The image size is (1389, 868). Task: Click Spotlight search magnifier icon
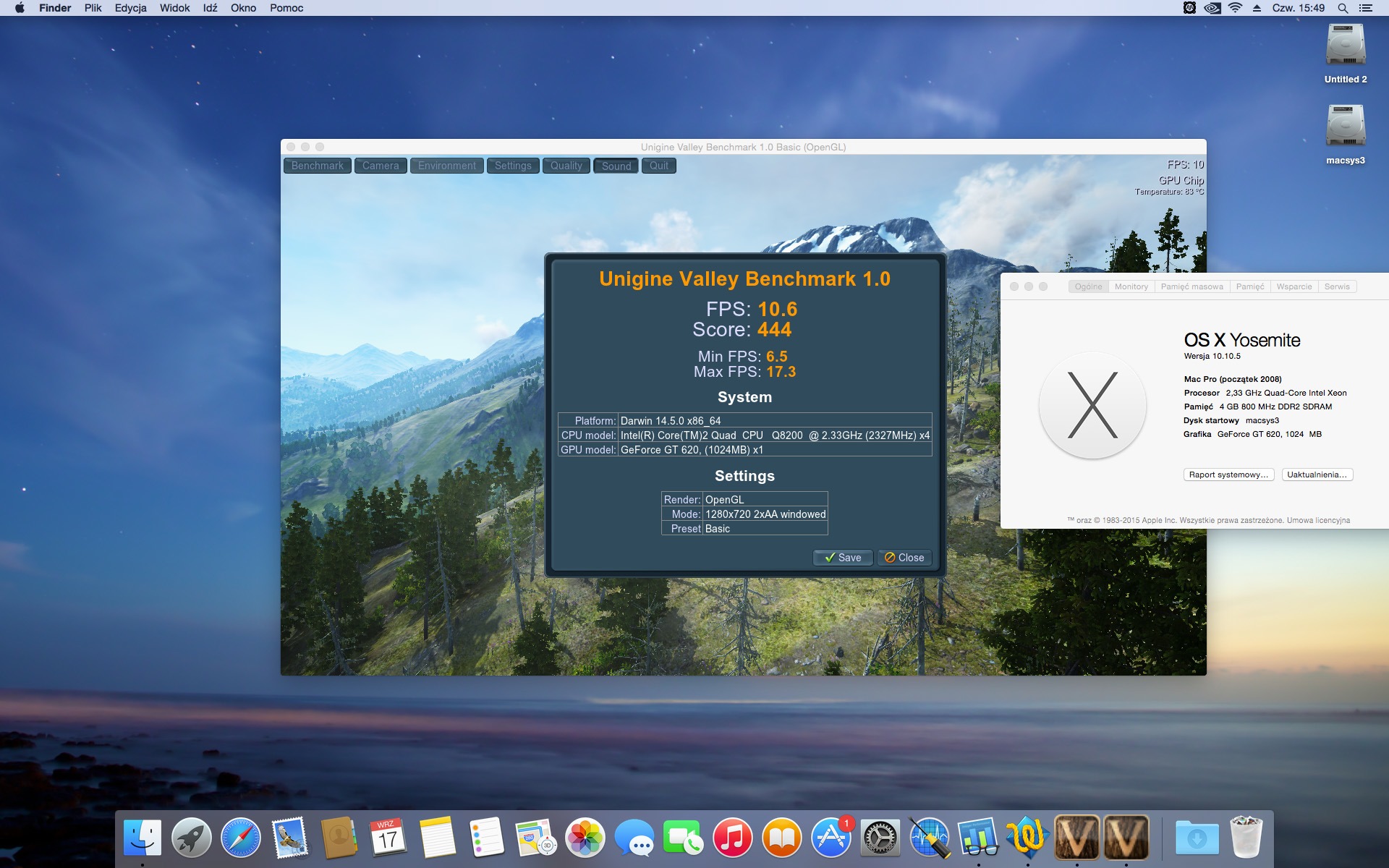(1343, 8)
